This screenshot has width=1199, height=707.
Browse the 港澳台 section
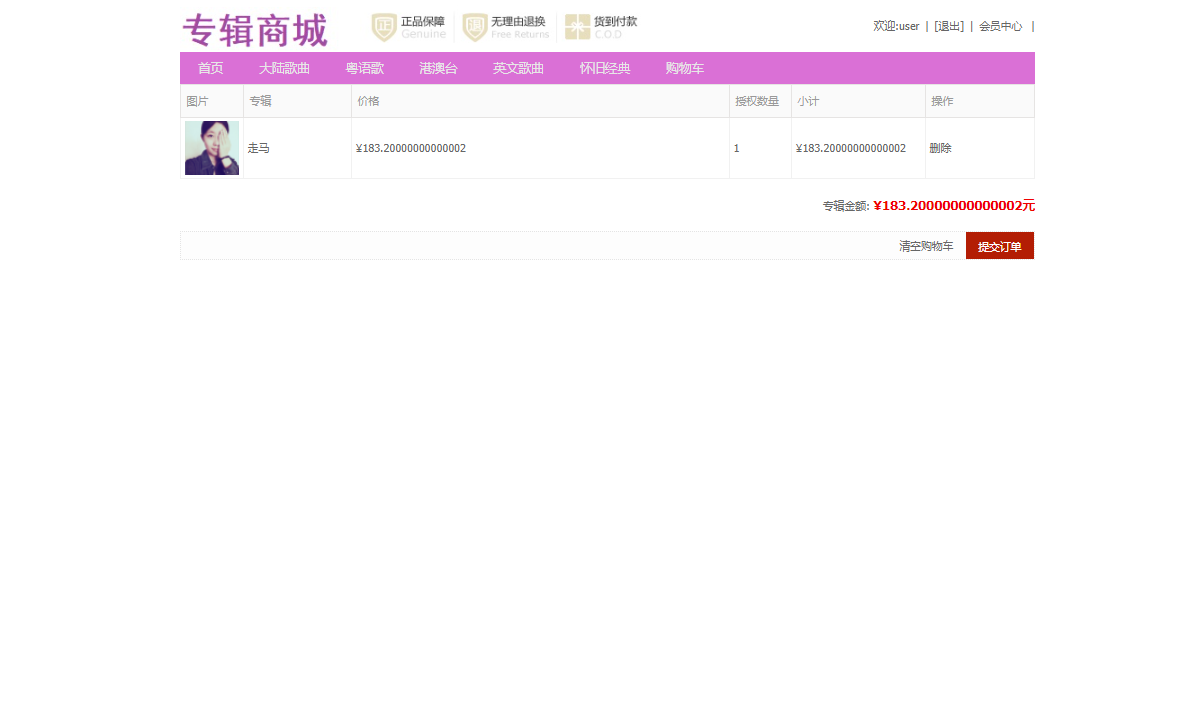pyautogui.click(x=438, y=68)
